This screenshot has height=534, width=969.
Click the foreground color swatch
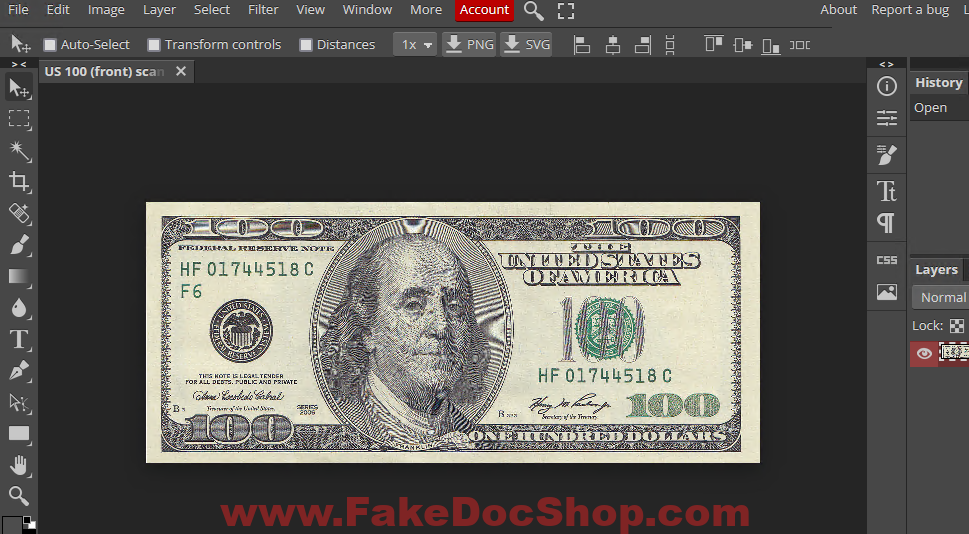click(x=11, y=525)
